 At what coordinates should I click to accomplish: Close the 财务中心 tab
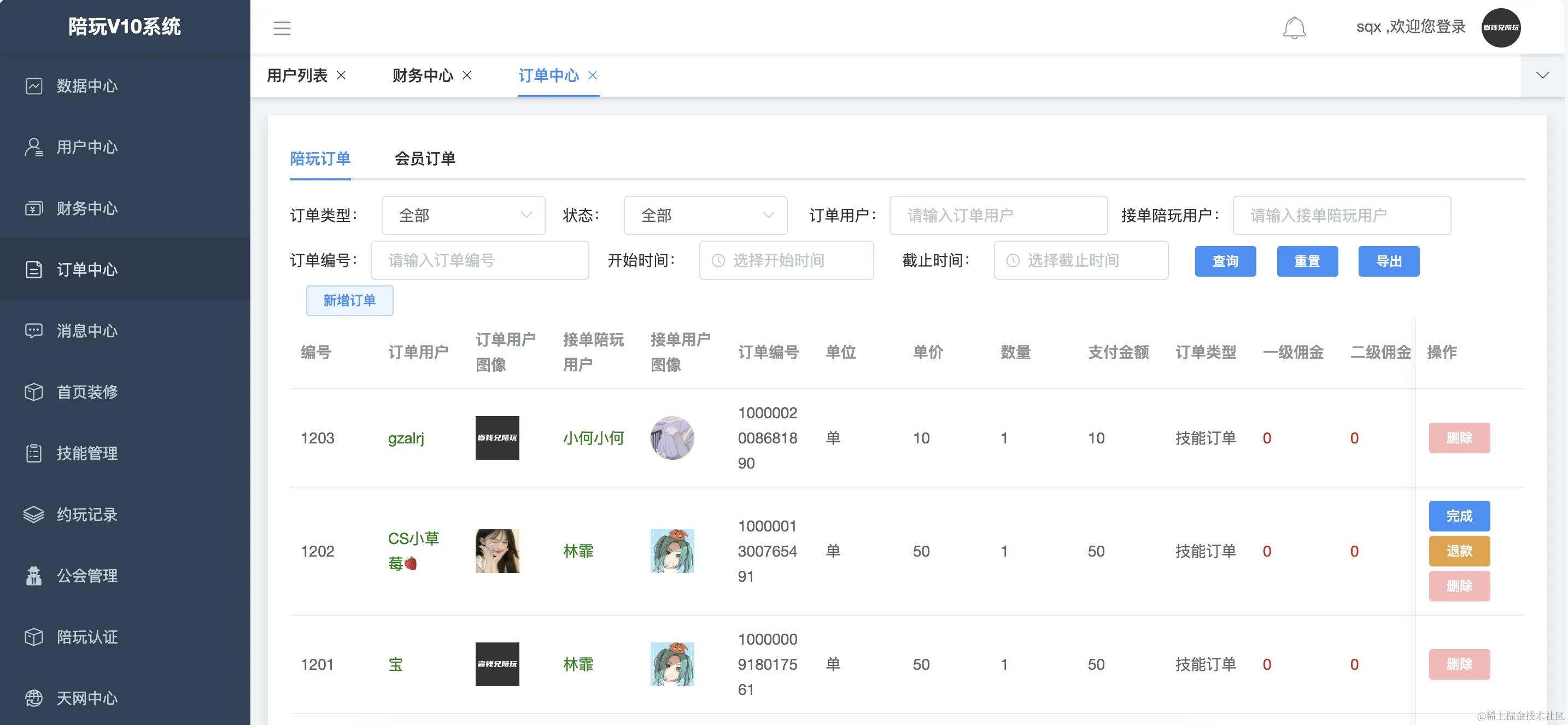coord(467,75)
